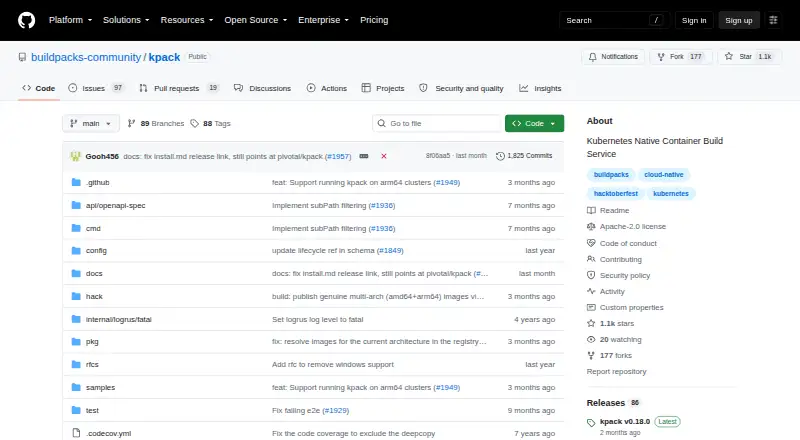This screenshot has width=800, height=440.
Task: Open the test folder
Action: pos(92,410)
